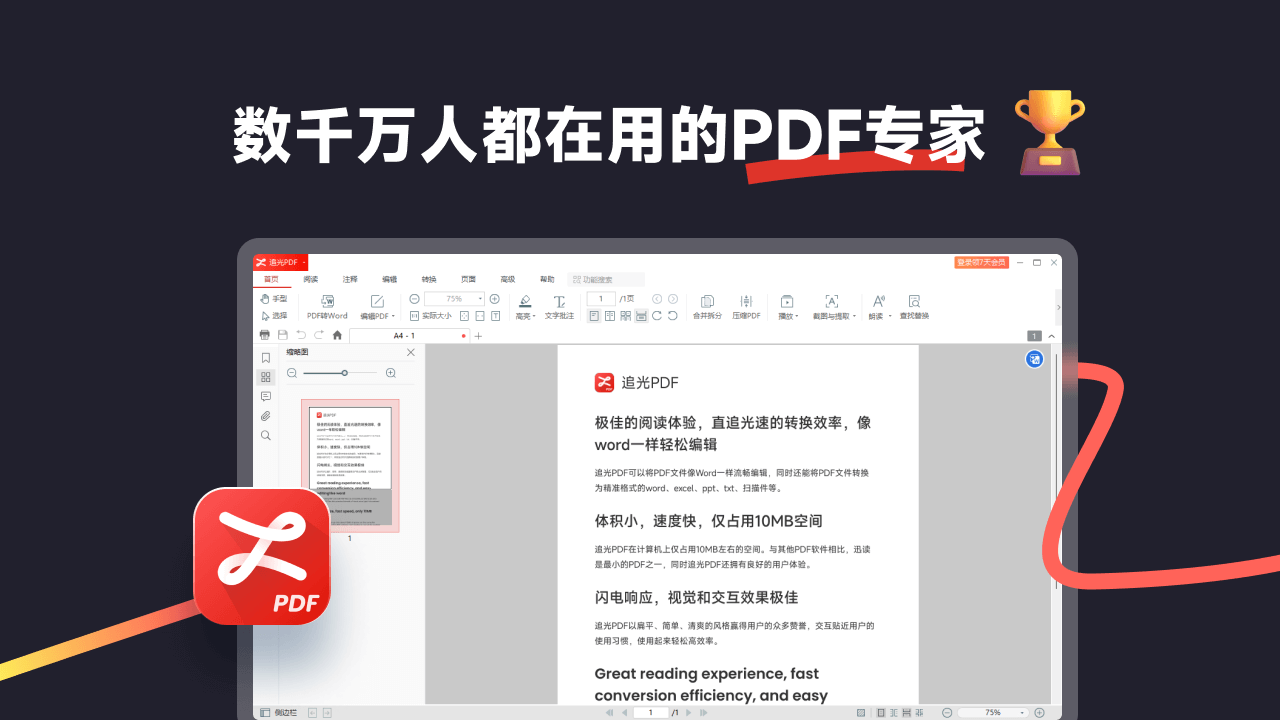Open the 帮助 tab
Image resolution: width=1280 pixels, height=720 pixels.
547,279
